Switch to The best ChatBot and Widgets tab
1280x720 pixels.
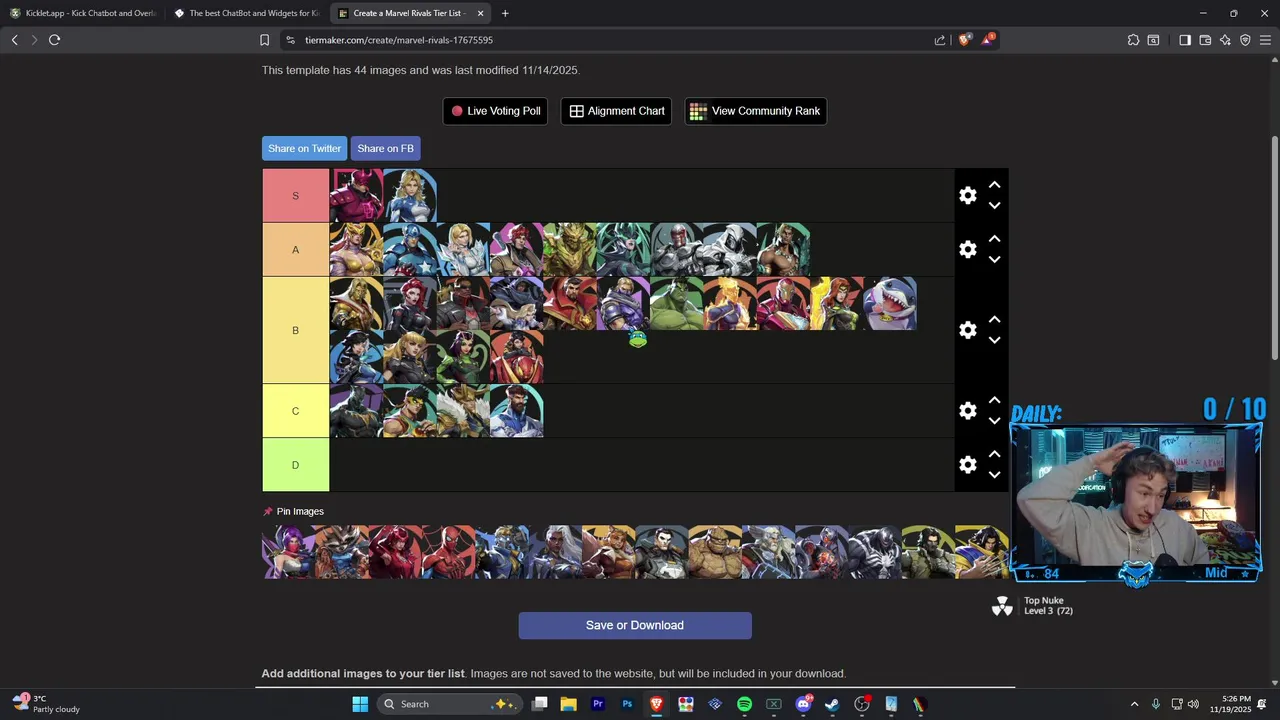point(246,13)
